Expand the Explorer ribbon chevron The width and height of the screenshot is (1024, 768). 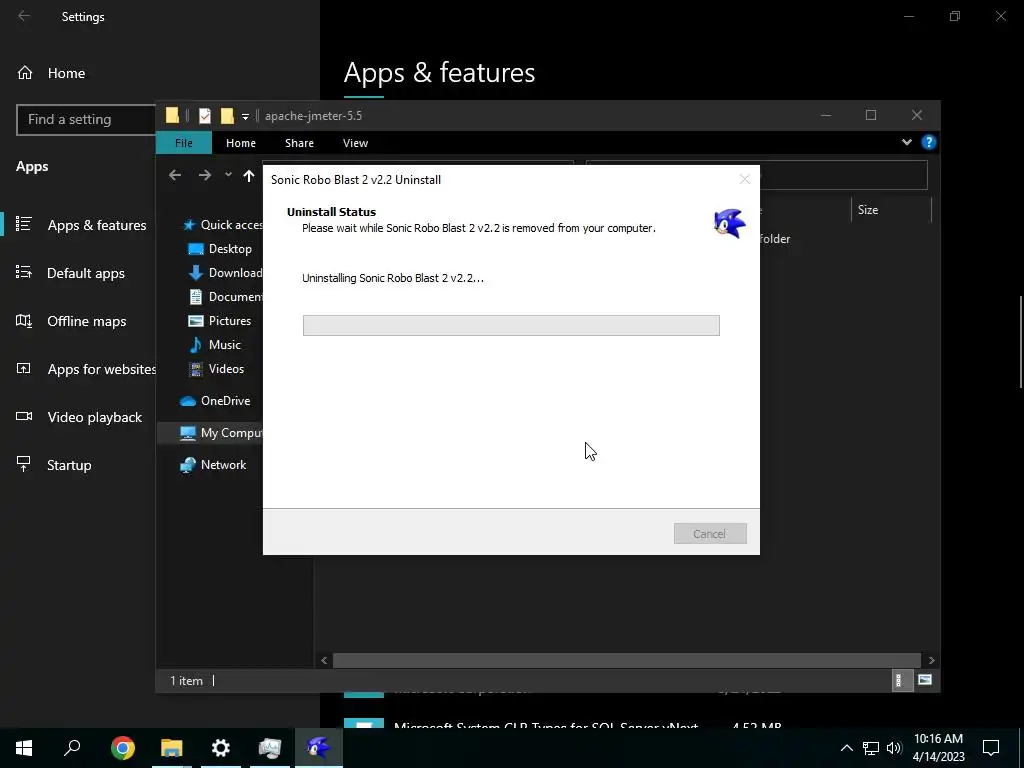coord(906,142)
